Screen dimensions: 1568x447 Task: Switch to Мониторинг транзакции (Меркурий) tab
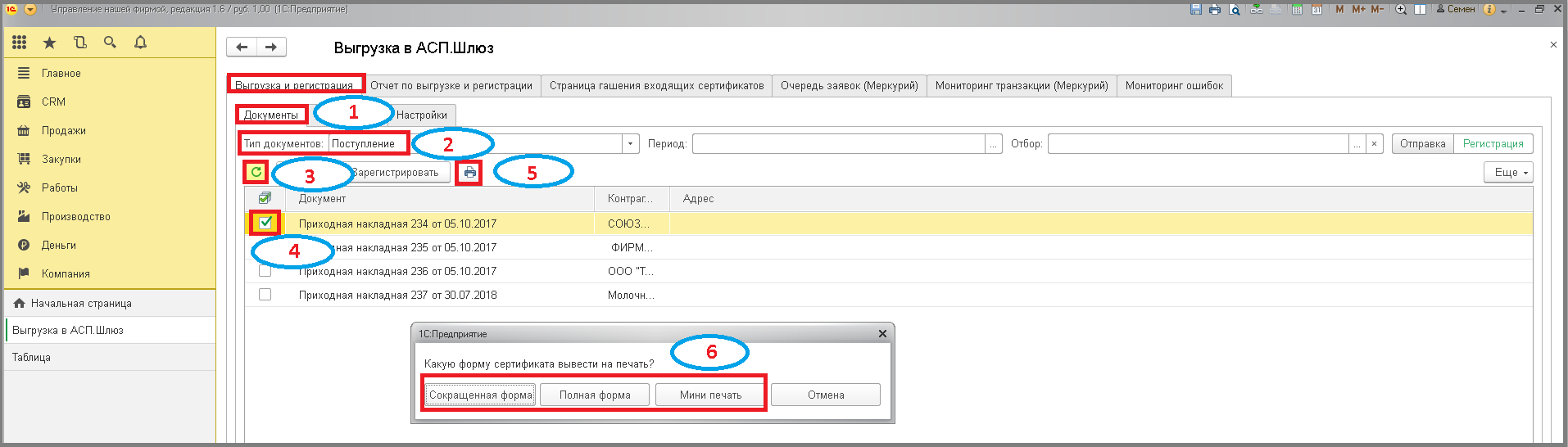coord(1022,85)
